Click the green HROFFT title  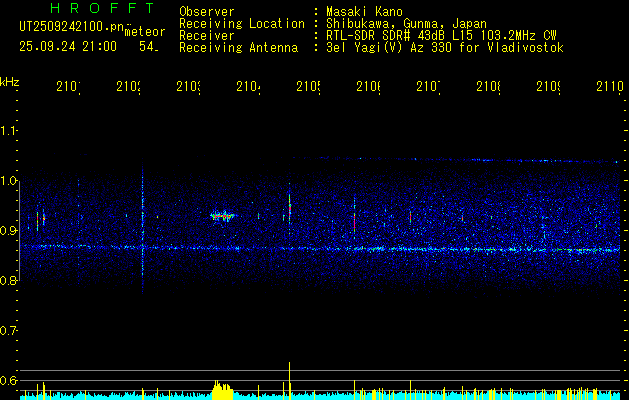(x=102, y=8)
